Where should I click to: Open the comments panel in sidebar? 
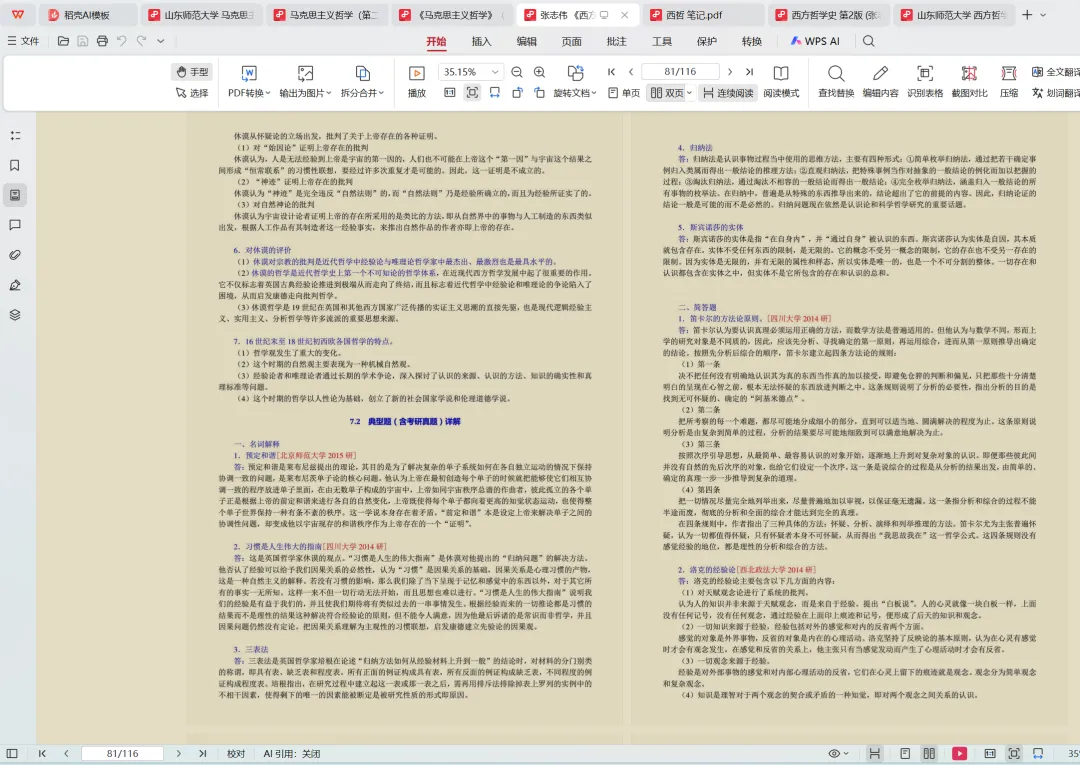coord(15,225)
